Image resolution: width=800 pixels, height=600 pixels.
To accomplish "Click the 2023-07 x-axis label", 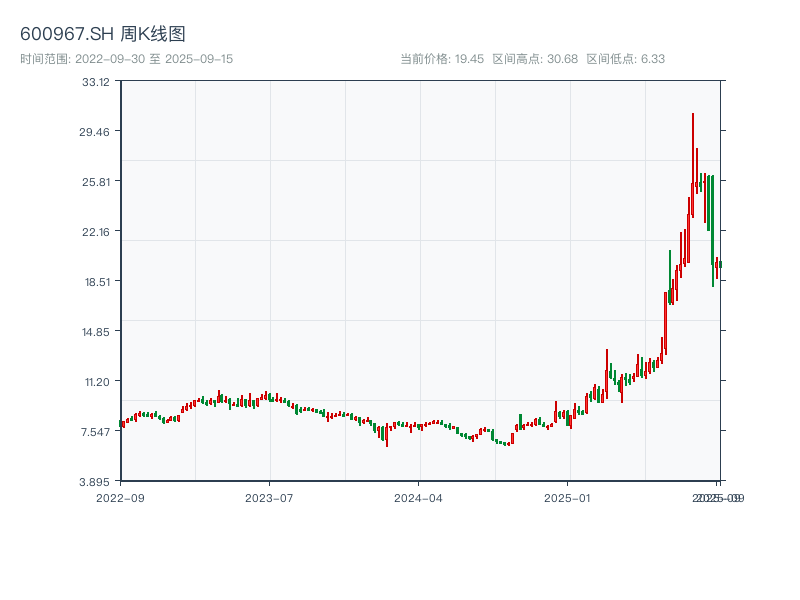I will click(269, 498).
